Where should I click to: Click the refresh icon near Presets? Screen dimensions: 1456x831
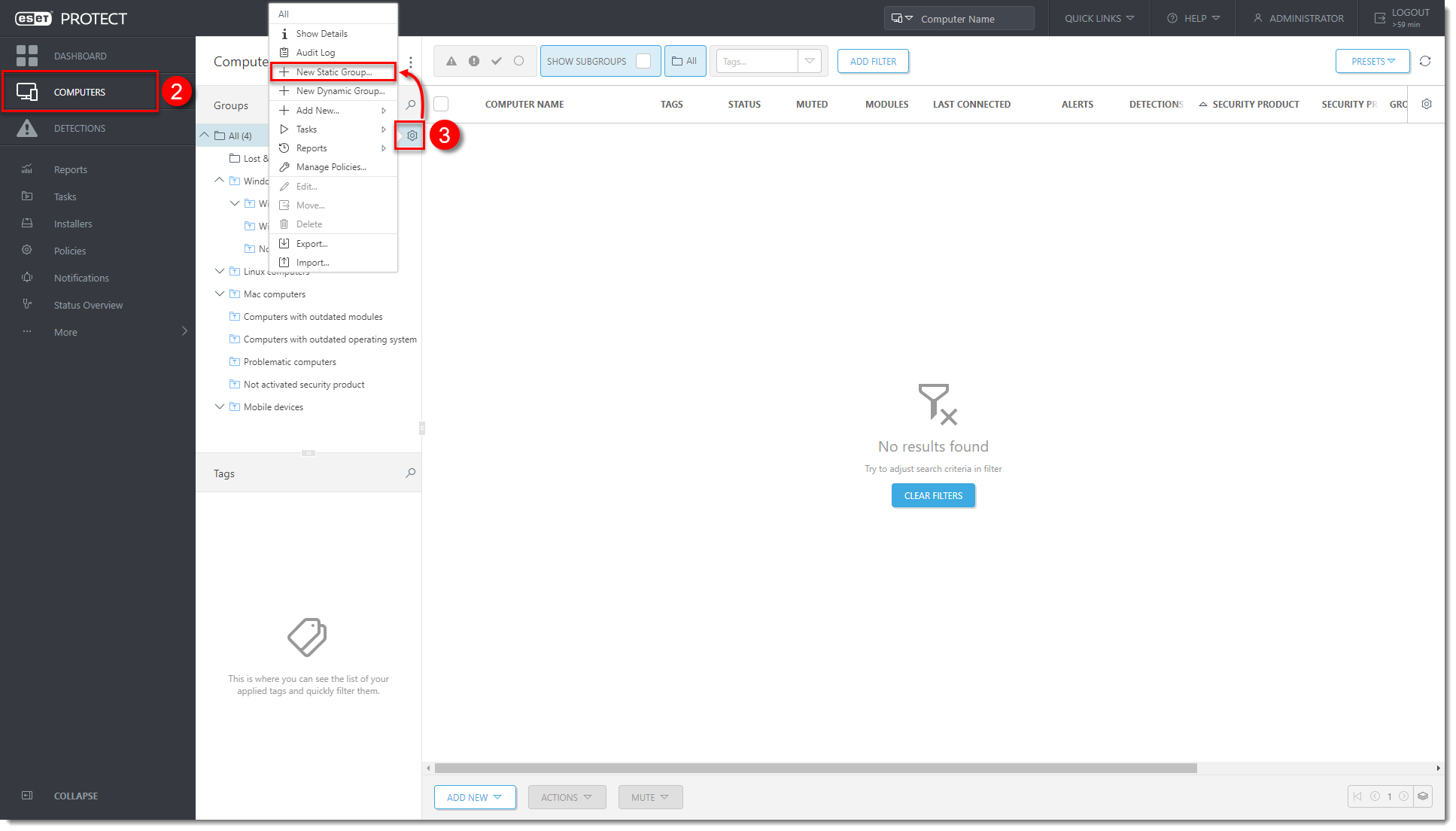pyautogui.click(x=1424, y=61)
